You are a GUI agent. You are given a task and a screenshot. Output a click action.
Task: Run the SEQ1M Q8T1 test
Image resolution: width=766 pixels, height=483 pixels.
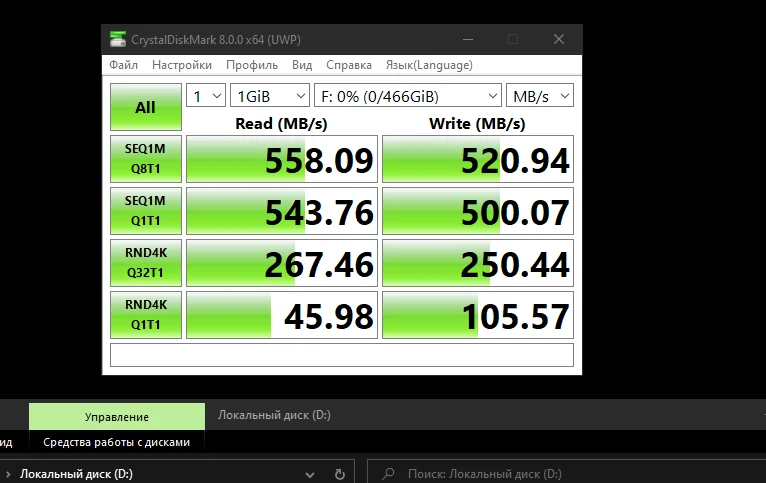tap(146, 159)
